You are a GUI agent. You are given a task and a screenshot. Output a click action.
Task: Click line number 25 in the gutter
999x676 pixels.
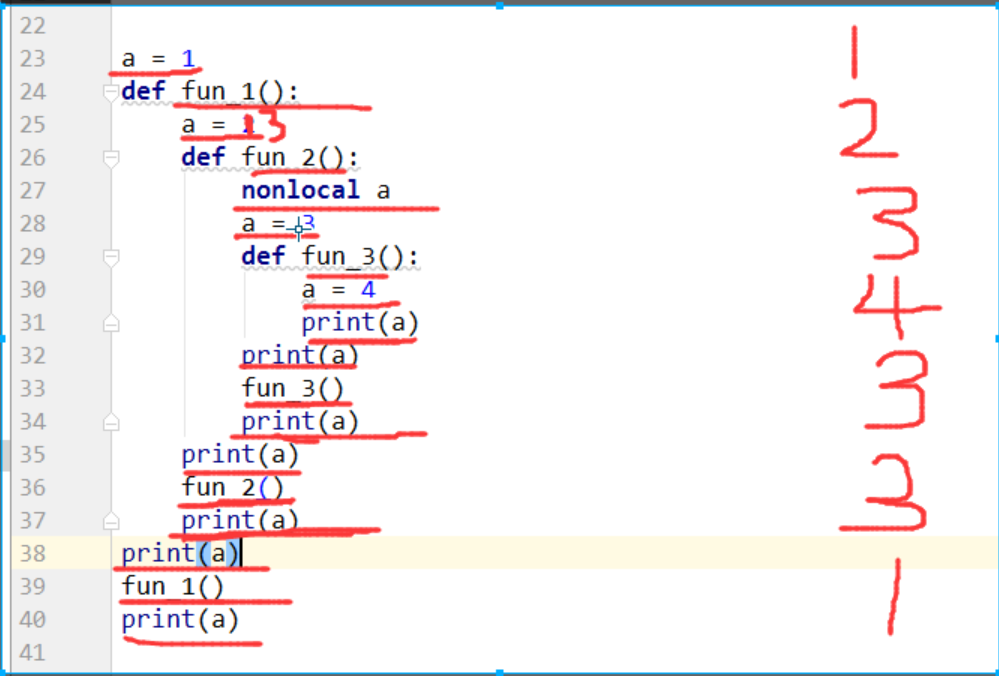tap(32, 126)
